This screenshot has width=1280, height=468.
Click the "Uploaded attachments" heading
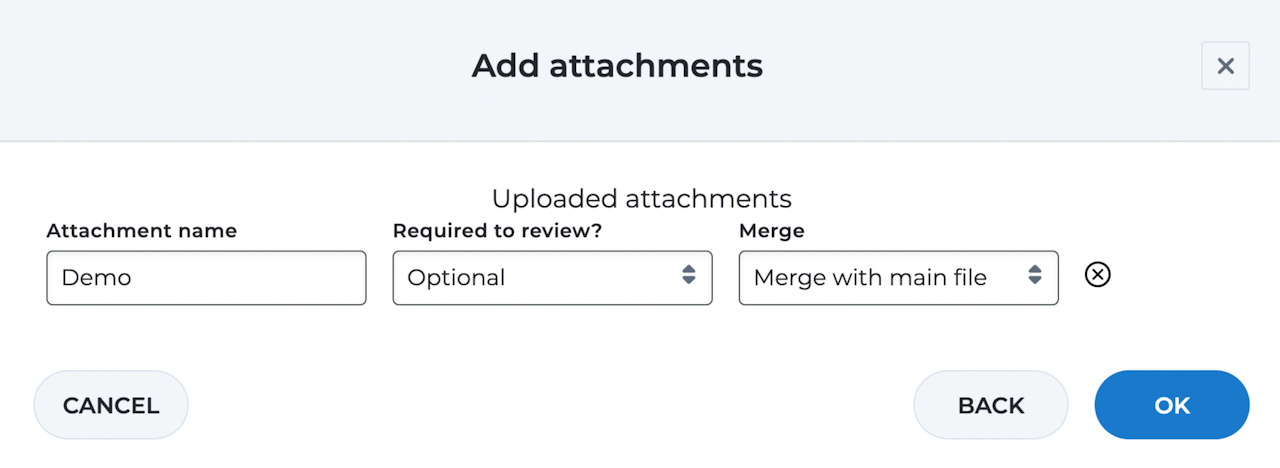(641, 198)
